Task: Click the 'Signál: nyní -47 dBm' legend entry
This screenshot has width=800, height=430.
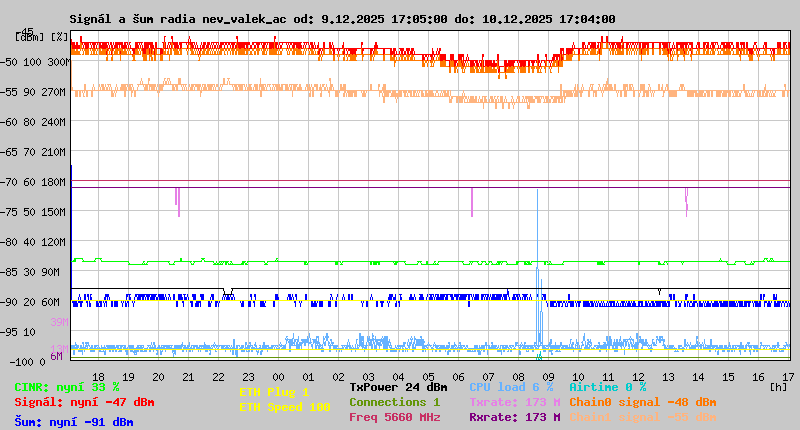Action: point(84,402)
